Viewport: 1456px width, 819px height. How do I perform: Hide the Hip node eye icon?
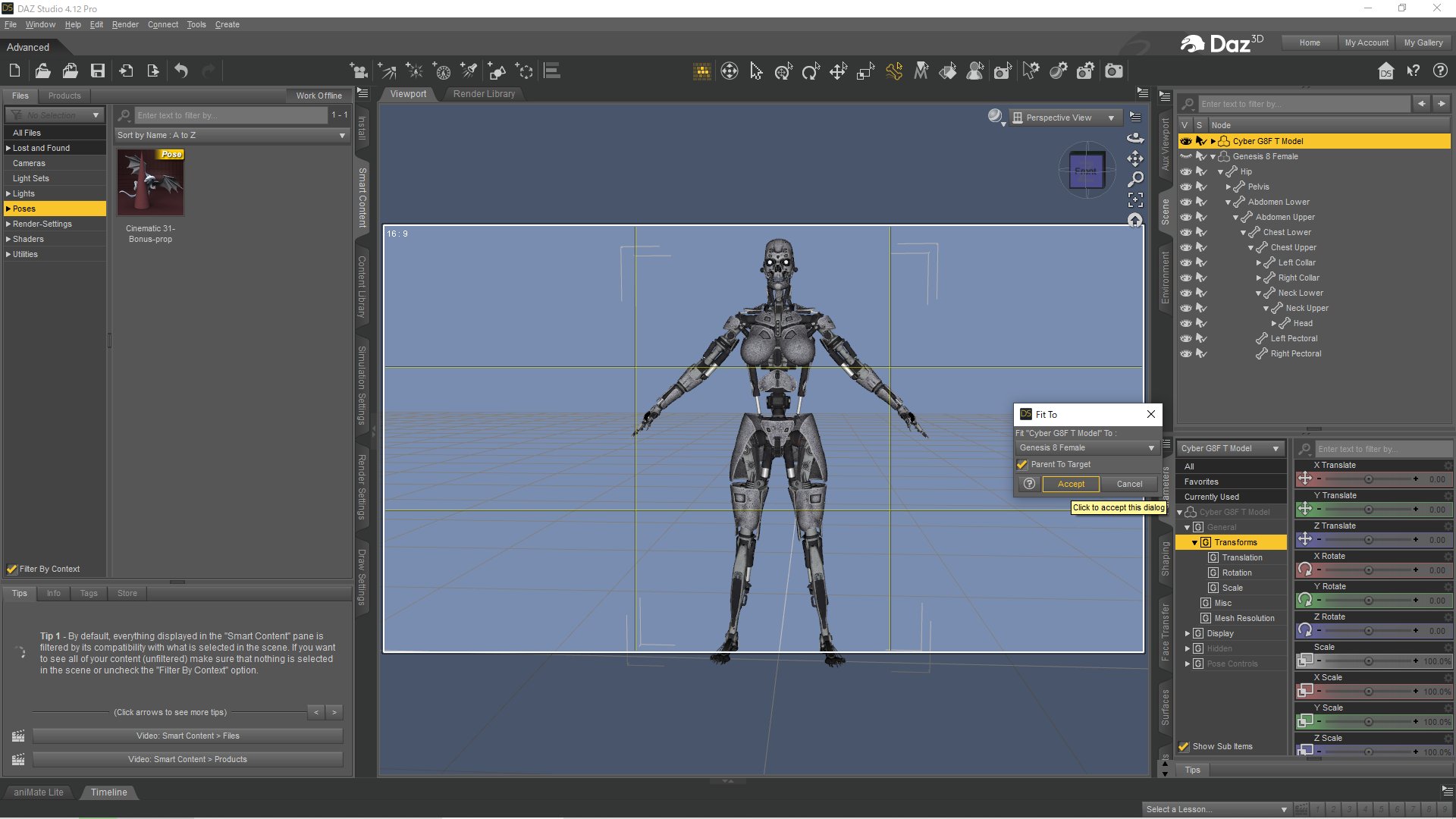click(1186, 171)
